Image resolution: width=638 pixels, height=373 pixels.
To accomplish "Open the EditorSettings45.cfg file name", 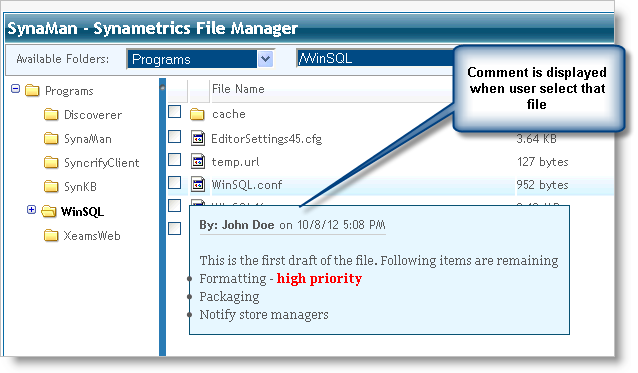I will point(267,139).
